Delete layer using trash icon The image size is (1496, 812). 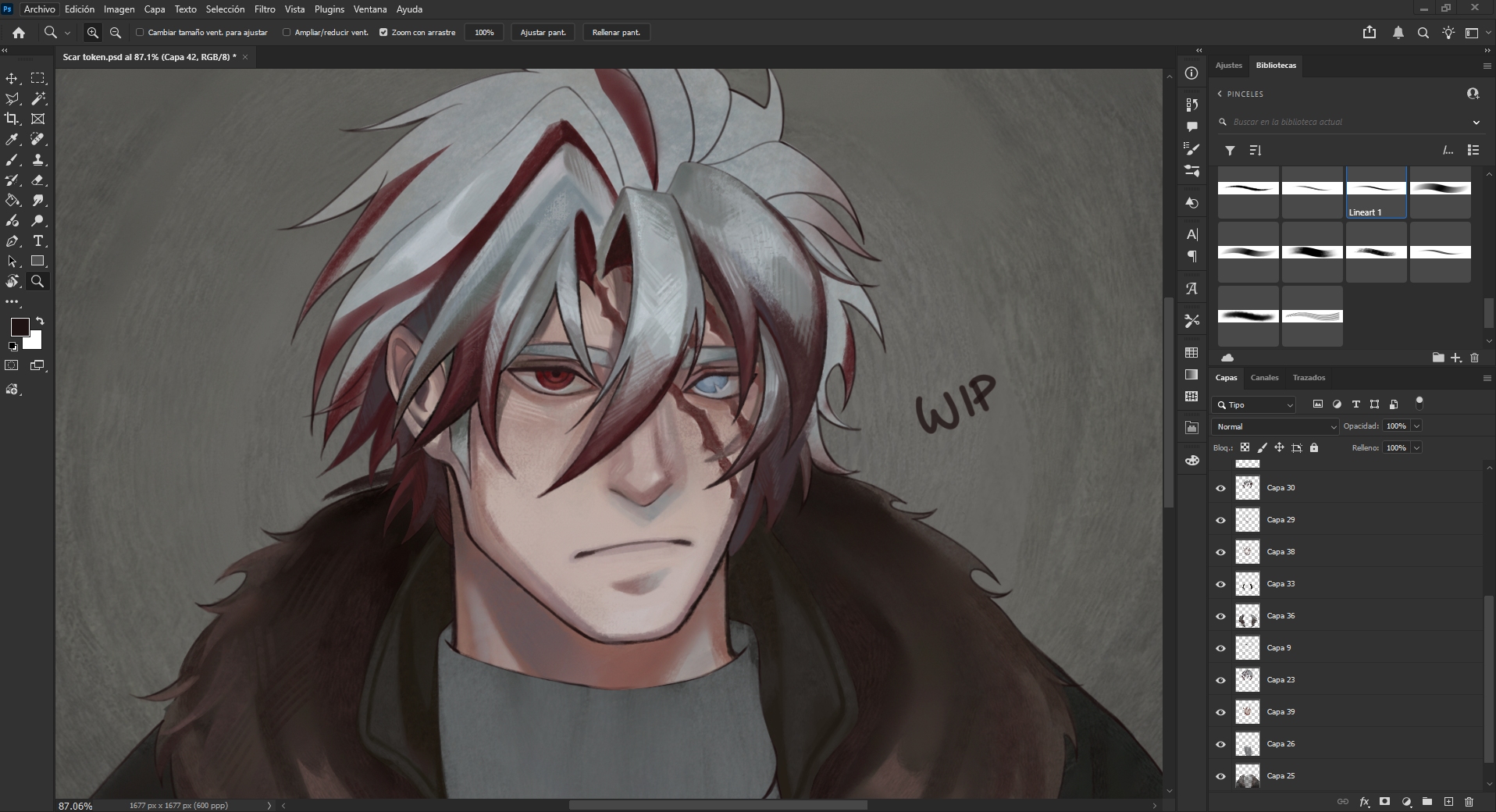click(1469, 802)
